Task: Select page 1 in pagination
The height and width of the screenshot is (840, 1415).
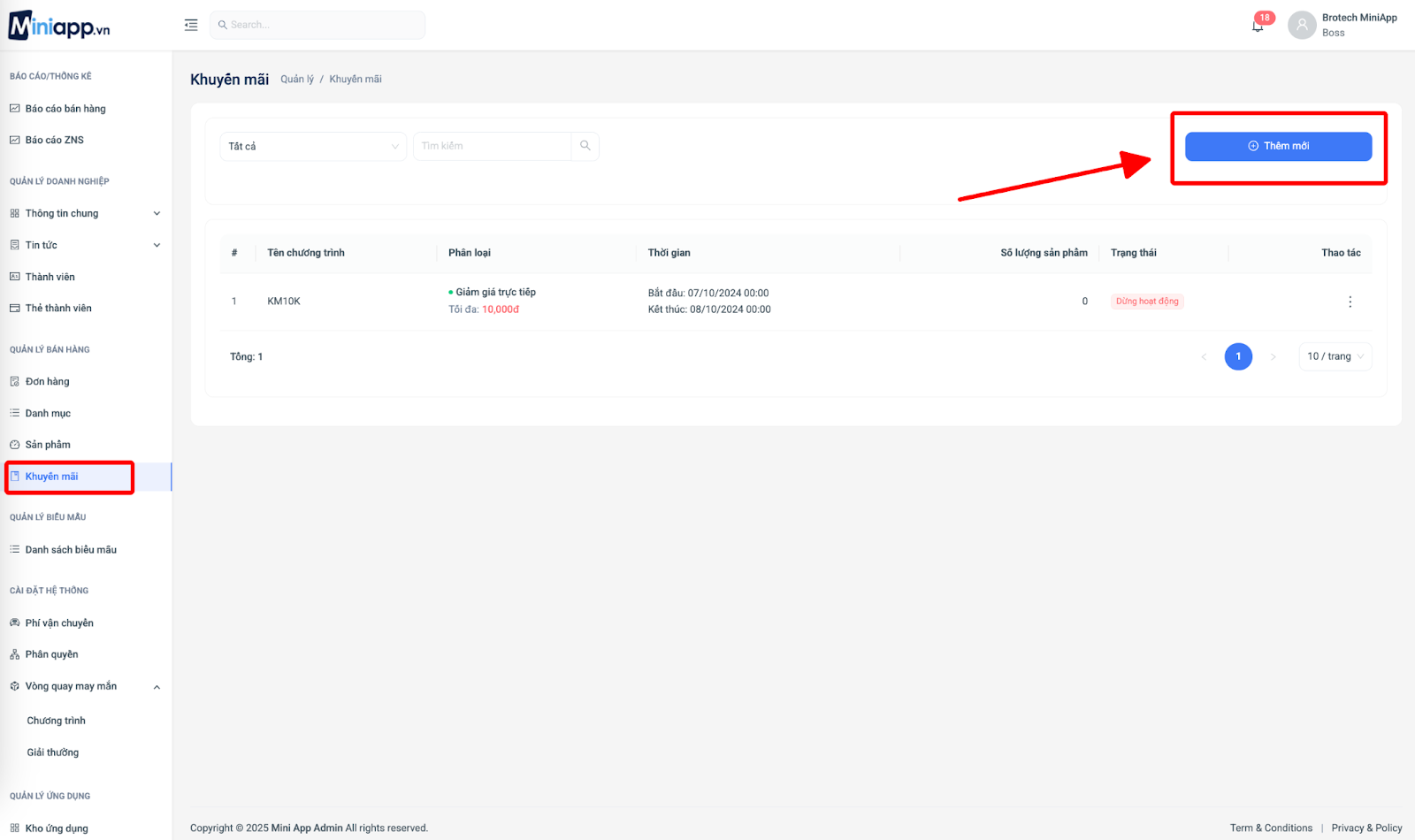Action: (1238, 356)
